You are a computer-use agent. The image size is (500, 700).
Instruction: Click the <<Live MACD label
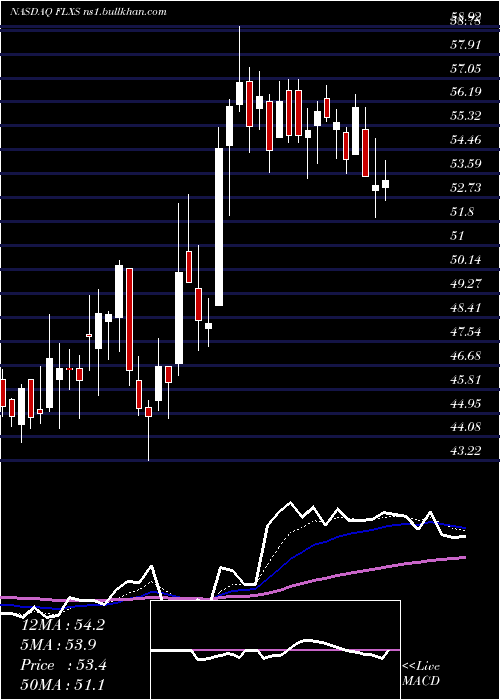pyautogui.click(x=421, y=673)
